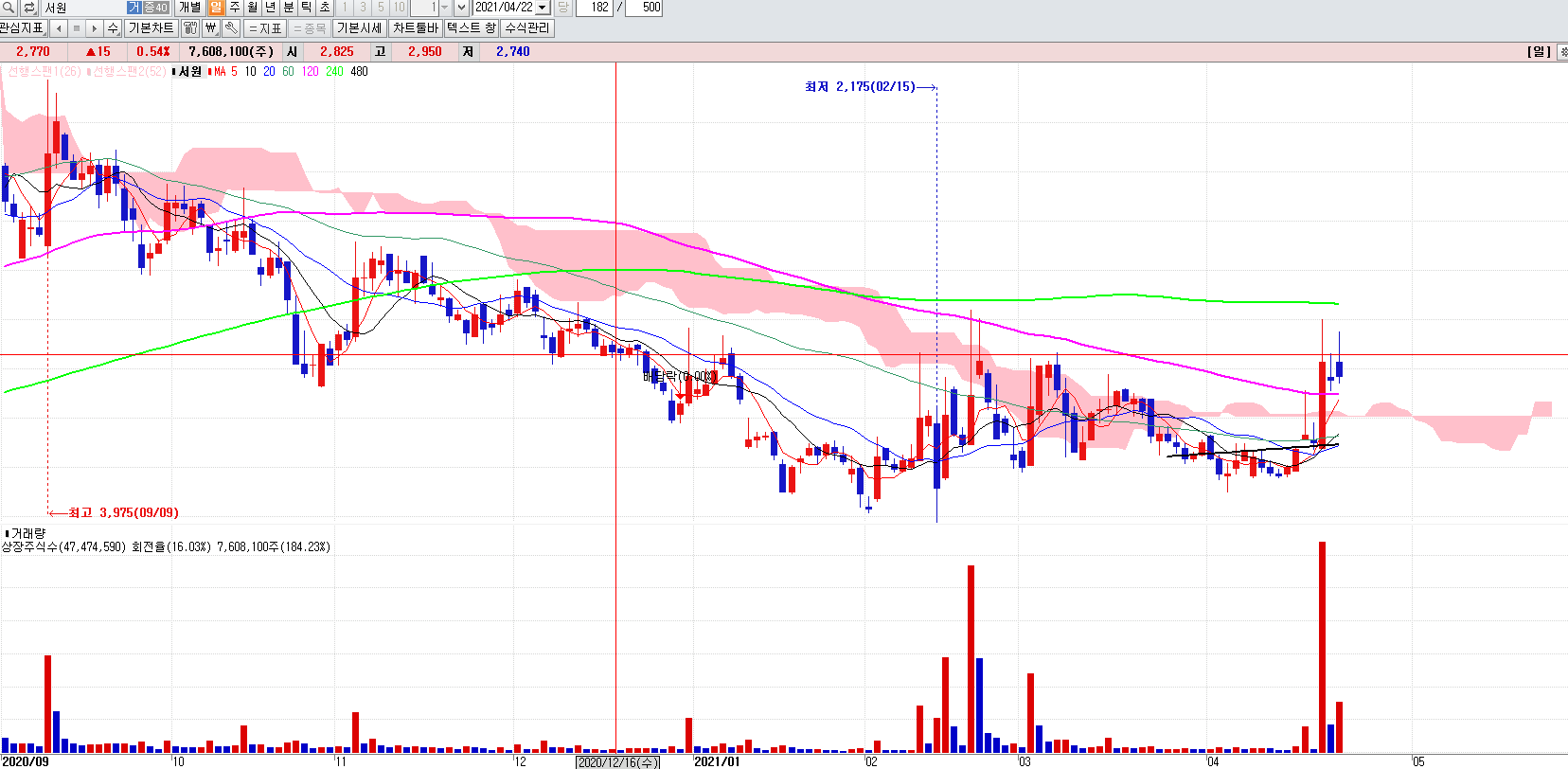Viewport: 1568px width, 769px height.
Task: Select the 1 interval preset button
Action: click(x=345, y=8)
